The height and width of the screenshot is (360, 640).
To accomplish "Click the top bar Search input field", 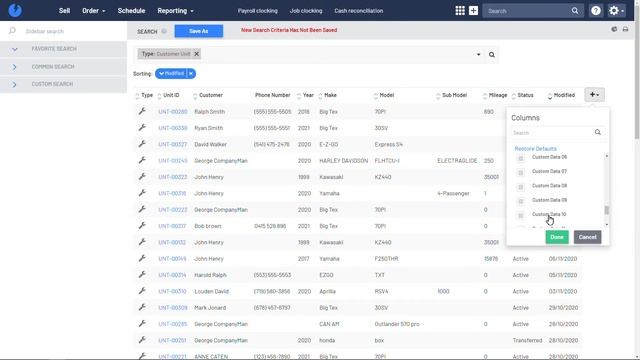I will pyautogui.click(x=528, y=11).
